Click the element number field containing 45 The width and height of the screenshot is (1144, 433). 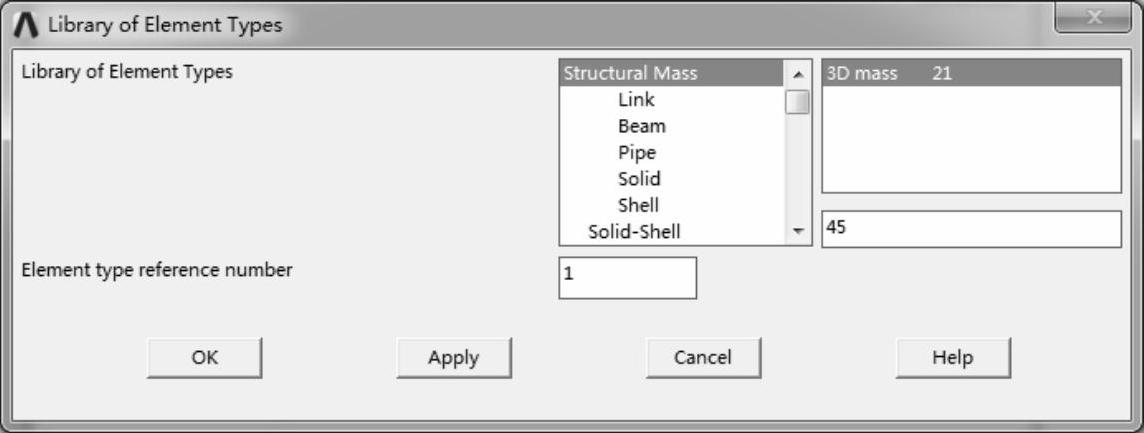pos(970,229)
